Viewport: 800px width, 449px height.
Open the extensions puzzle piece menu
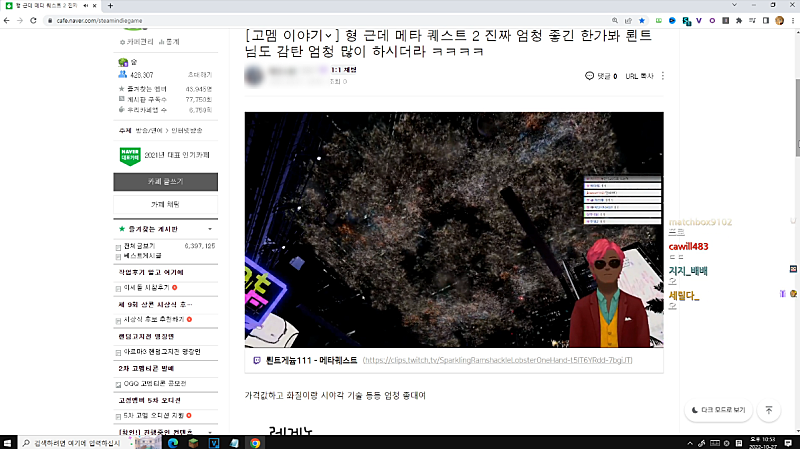tap(739, 20)
